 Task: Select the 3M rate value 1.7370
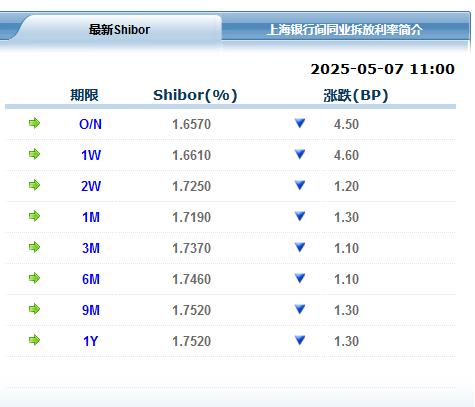(x=192, y=248)
